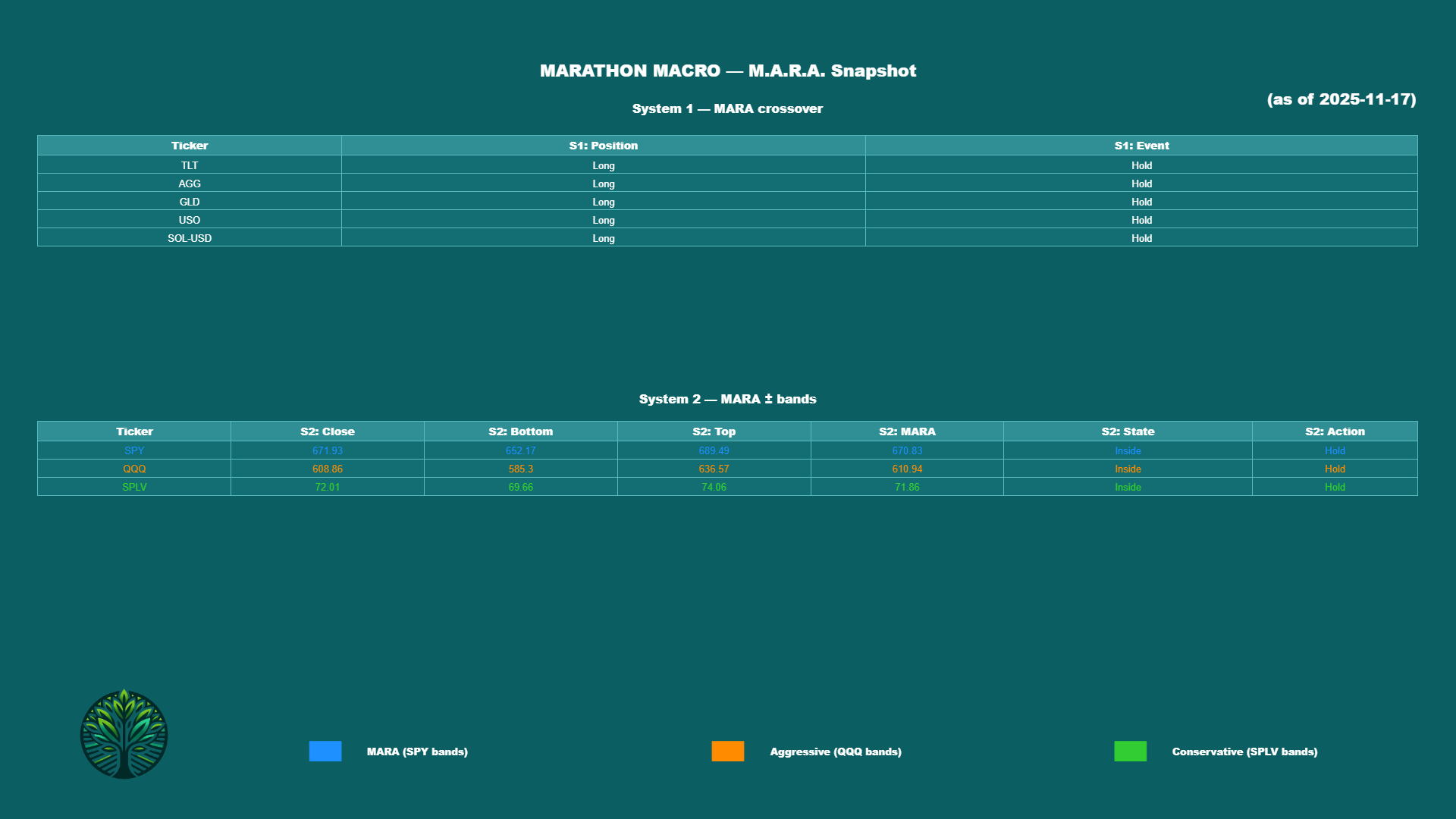The image size is (1456, 819).
Task: Click the QQQ ticker cell
Action: [134, 469]
